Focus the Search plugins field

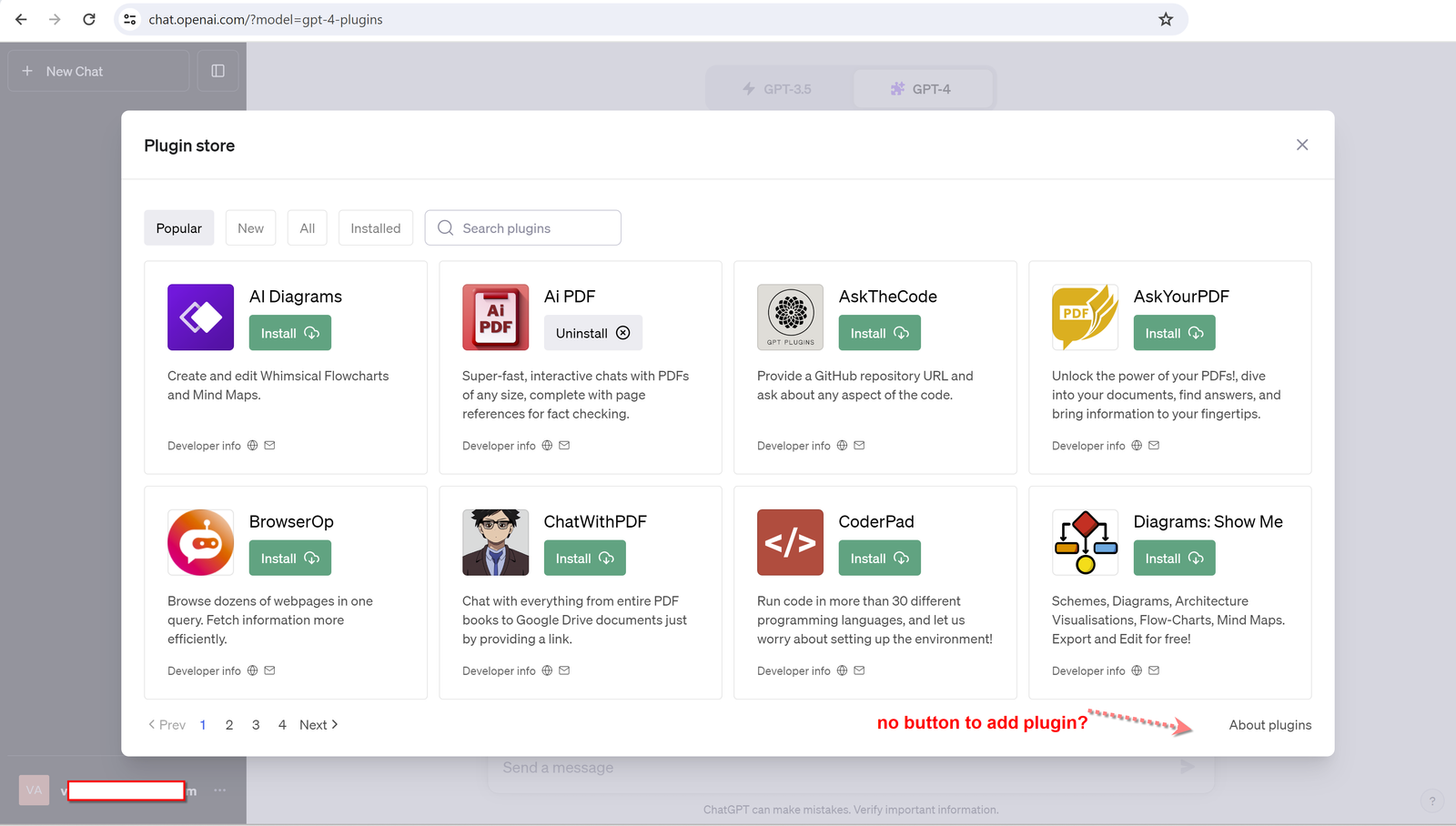(523, 228)
